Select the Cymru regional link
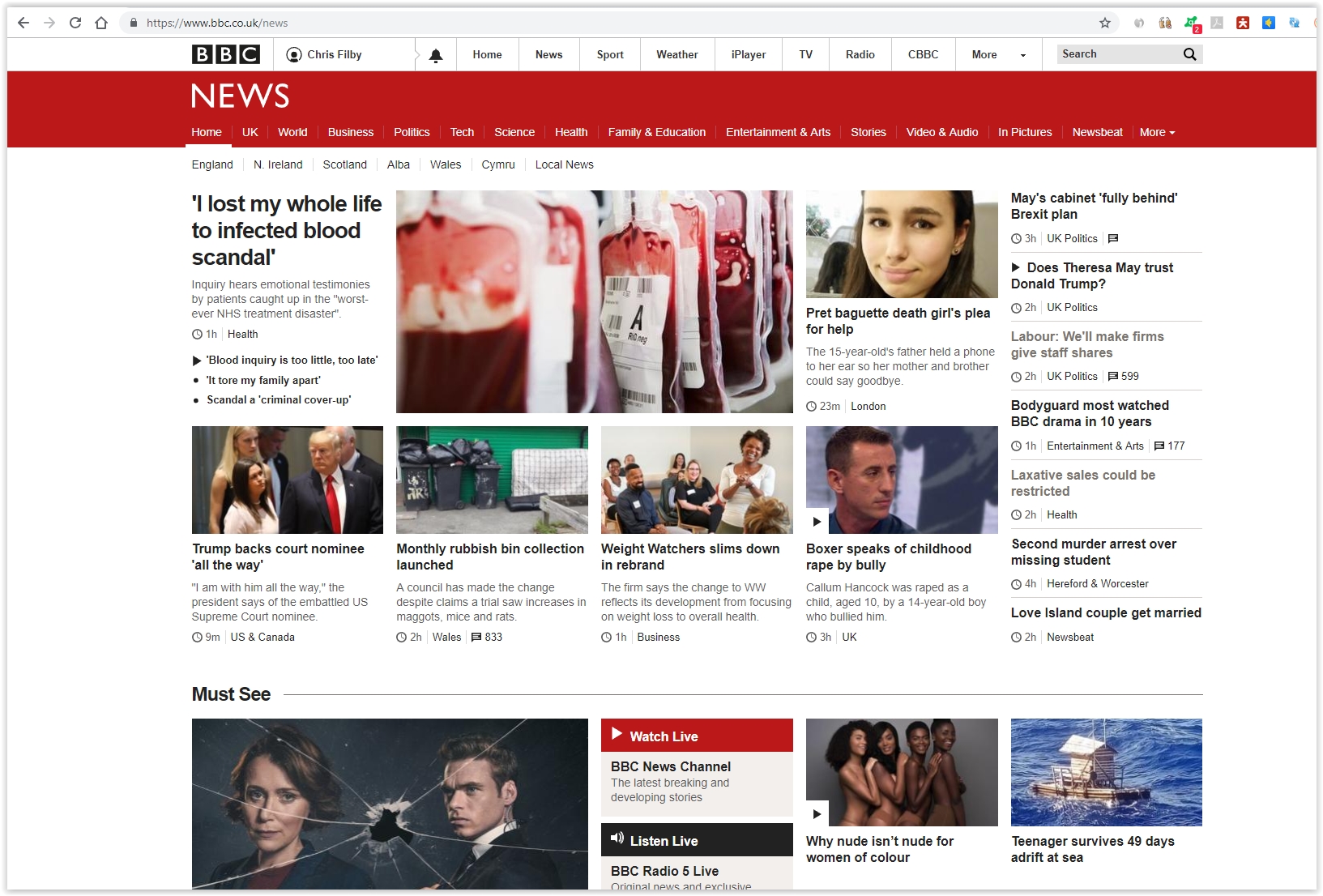This screenshot has width=1323, height=896. [x=498, y=164]
